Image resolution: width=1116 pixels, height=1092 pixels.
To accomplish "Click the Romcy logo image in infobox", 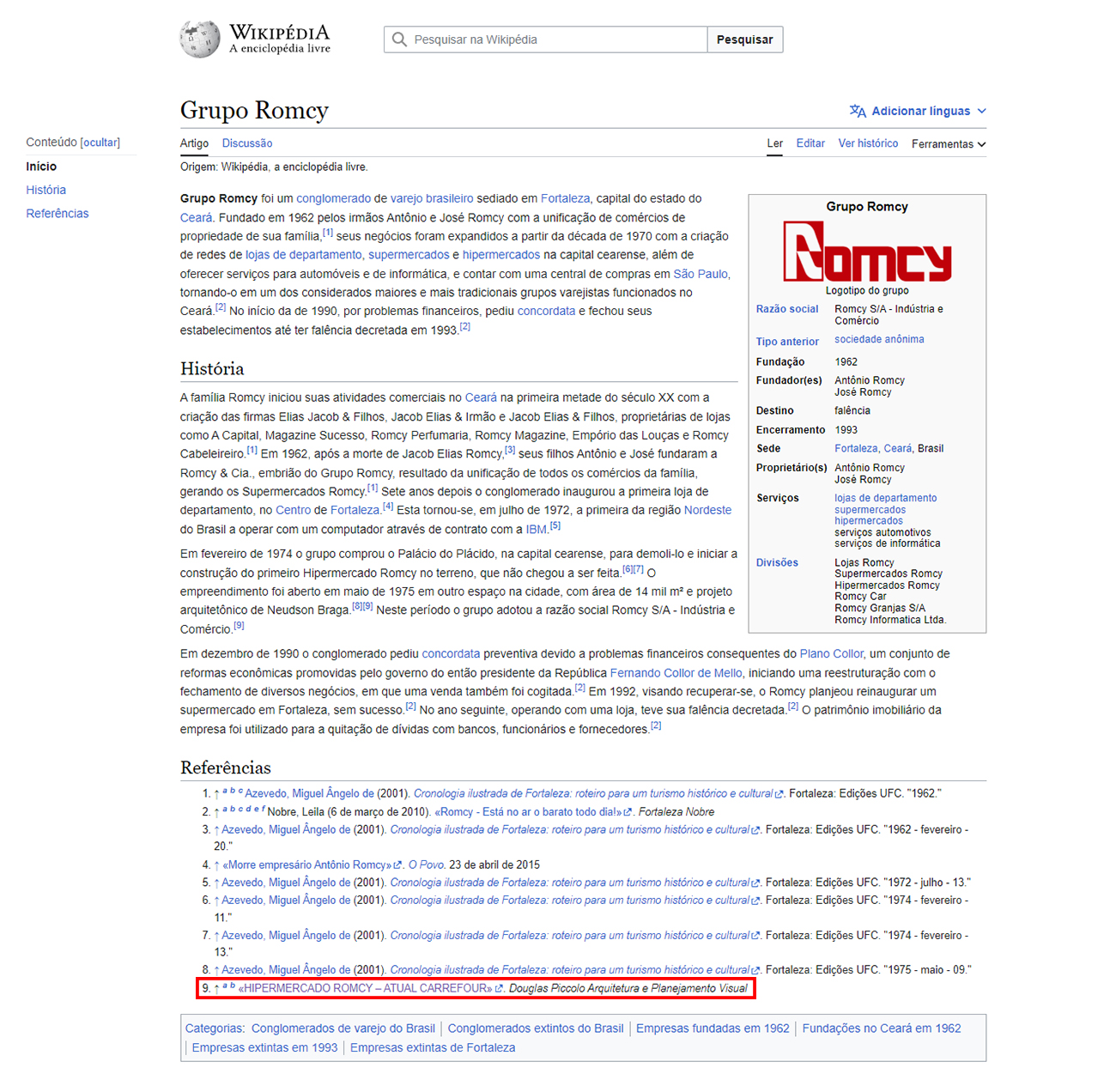I will (867, 252).
